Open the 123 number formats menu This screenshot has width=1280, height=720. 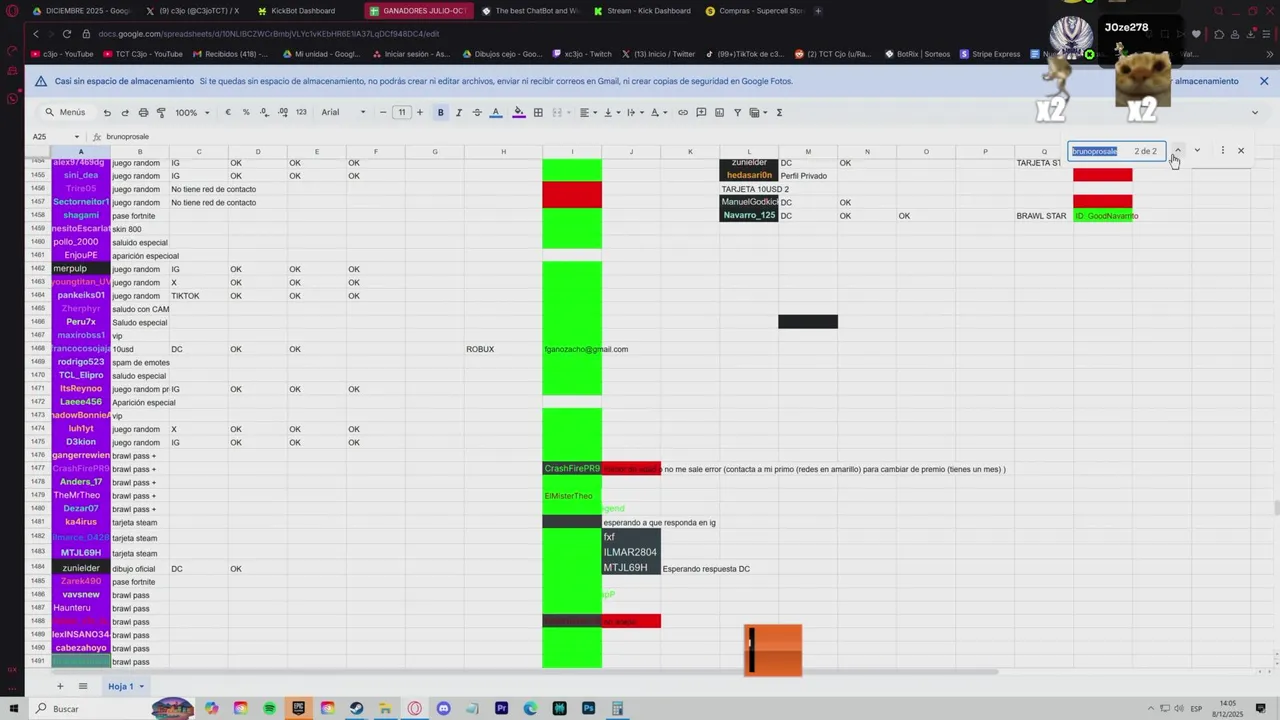click(301, 113)
